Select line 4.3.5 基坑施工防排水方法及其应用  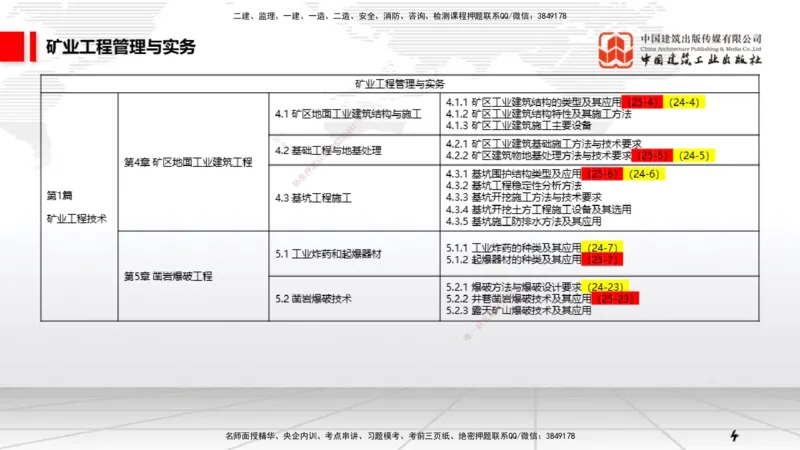[523, 221]
